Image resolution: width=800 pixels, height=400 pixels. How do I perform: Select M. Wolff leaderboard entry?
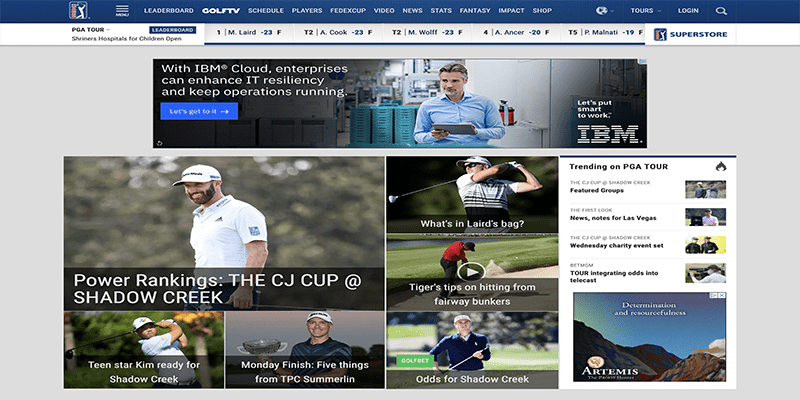click(428, 32)
